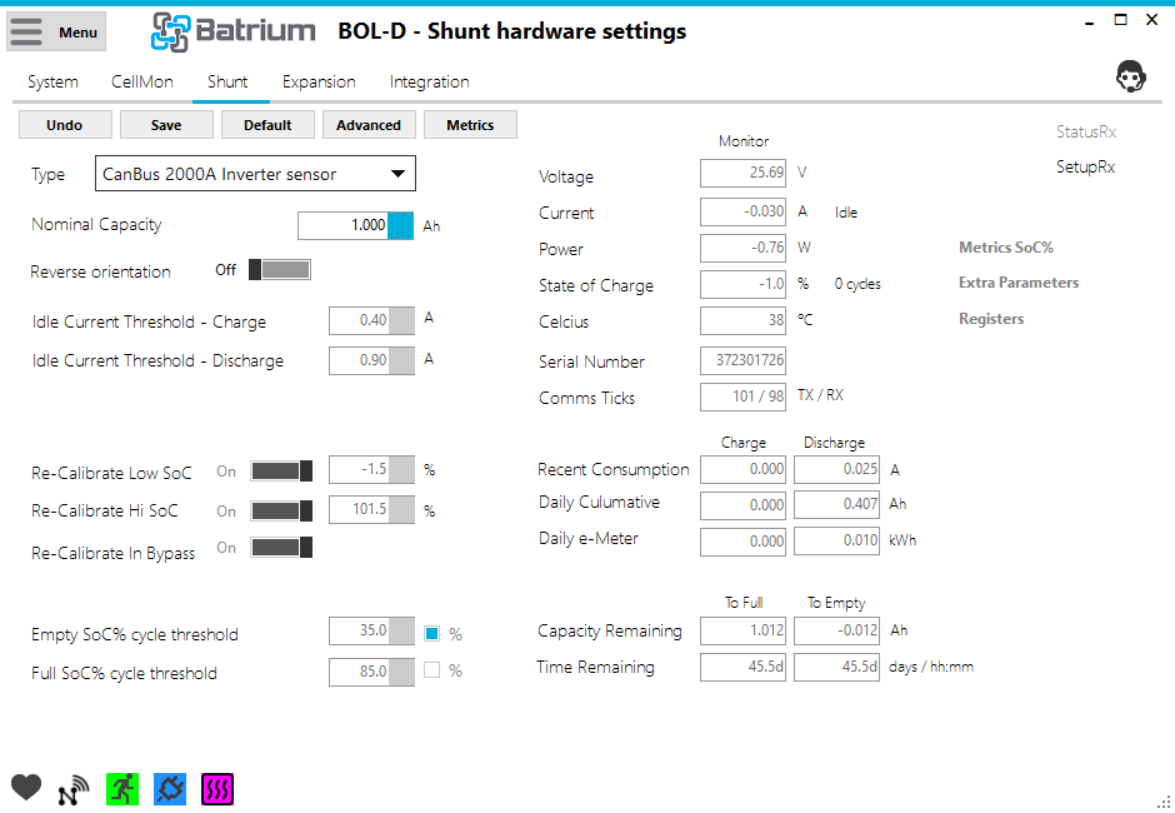
Task: Open the support agent headset icon
Action: click(1130, 76)
